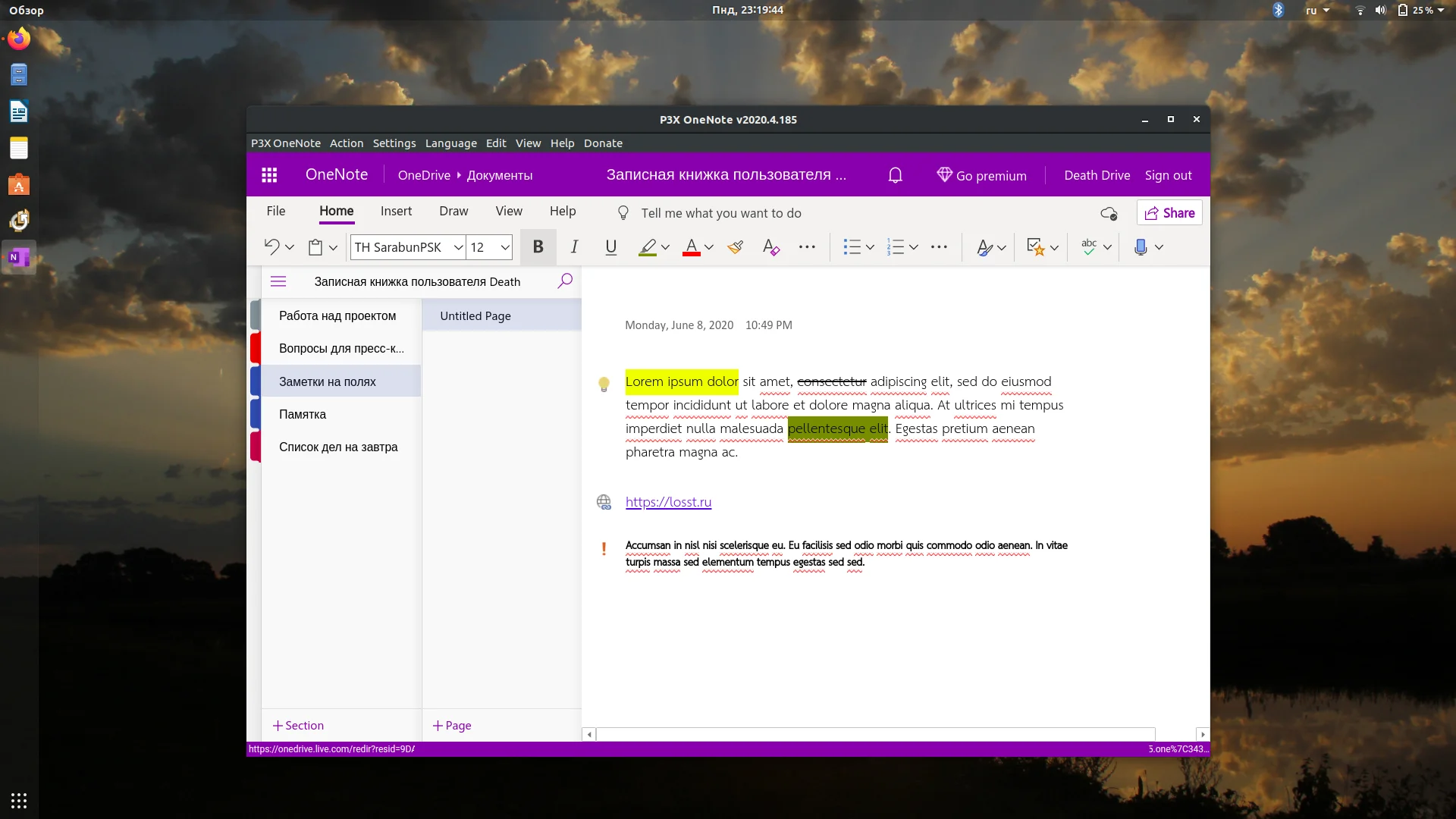
Task: Expand the bullet list options arrow
Action: [870, 247]
